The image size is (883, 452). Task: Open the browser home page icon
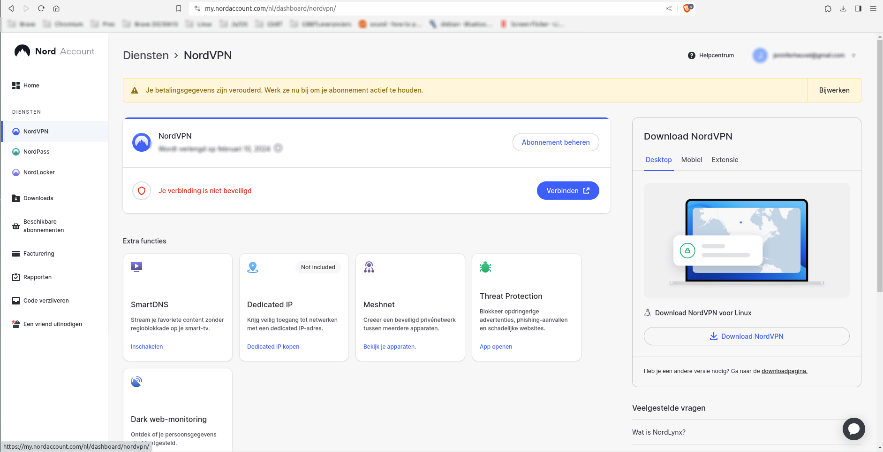[x=56, y=8]
